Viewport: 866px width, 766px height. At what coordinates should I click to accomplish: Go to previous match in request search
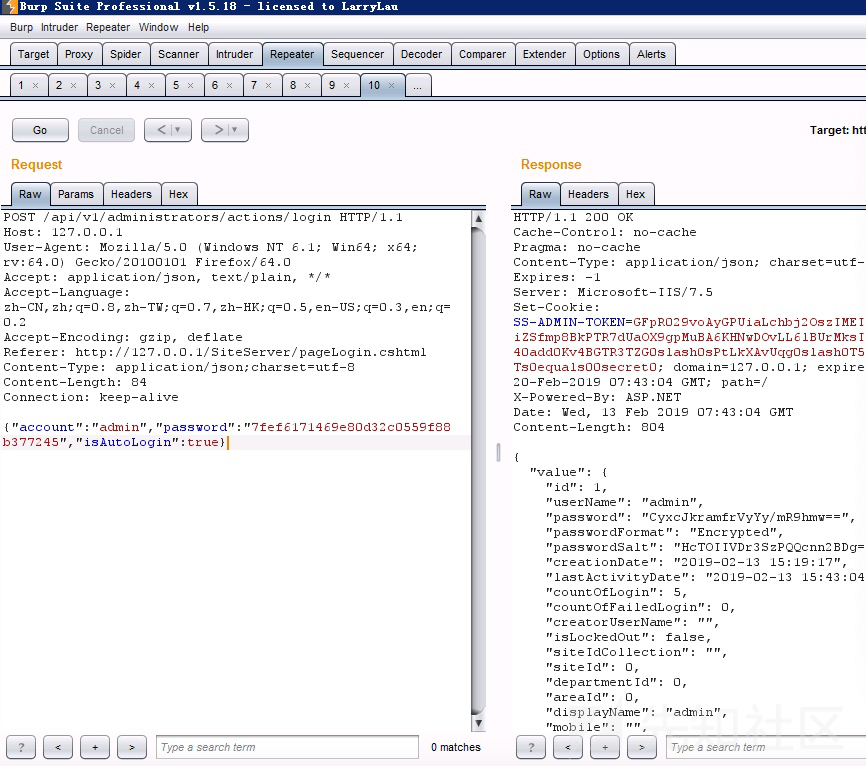coord(58,747)
